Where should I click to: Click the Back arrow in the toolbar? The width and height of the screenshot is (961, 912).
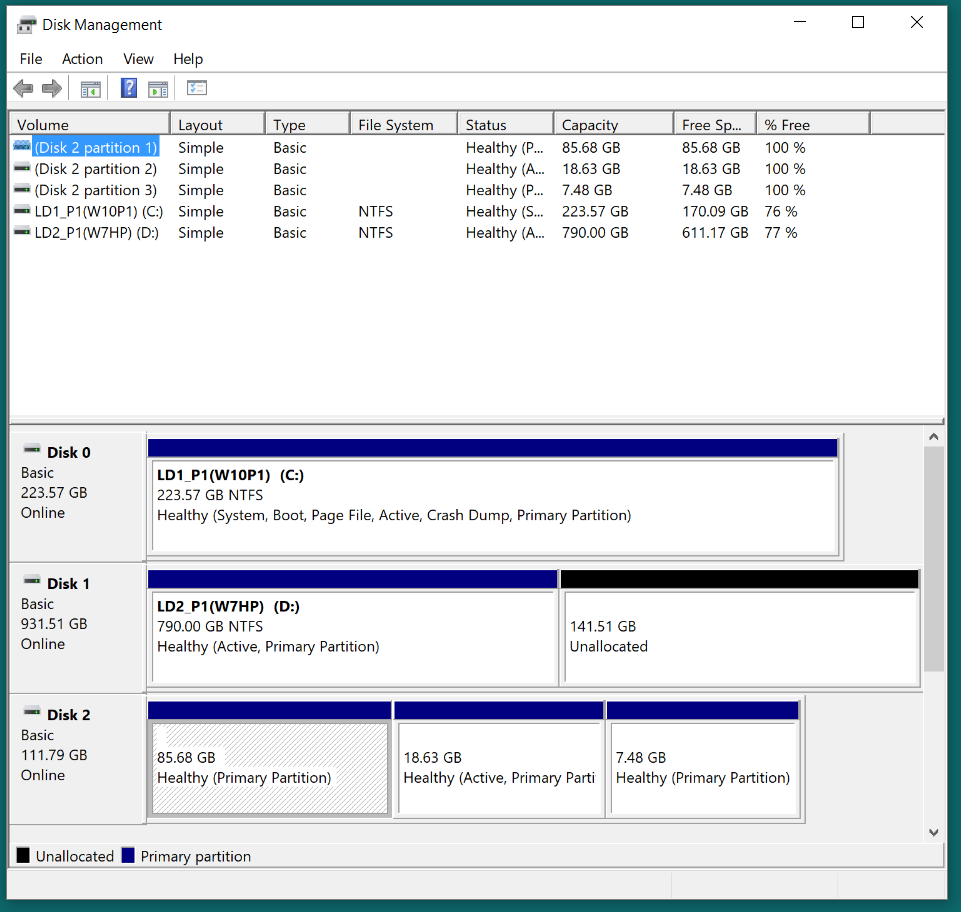(23, 89)
